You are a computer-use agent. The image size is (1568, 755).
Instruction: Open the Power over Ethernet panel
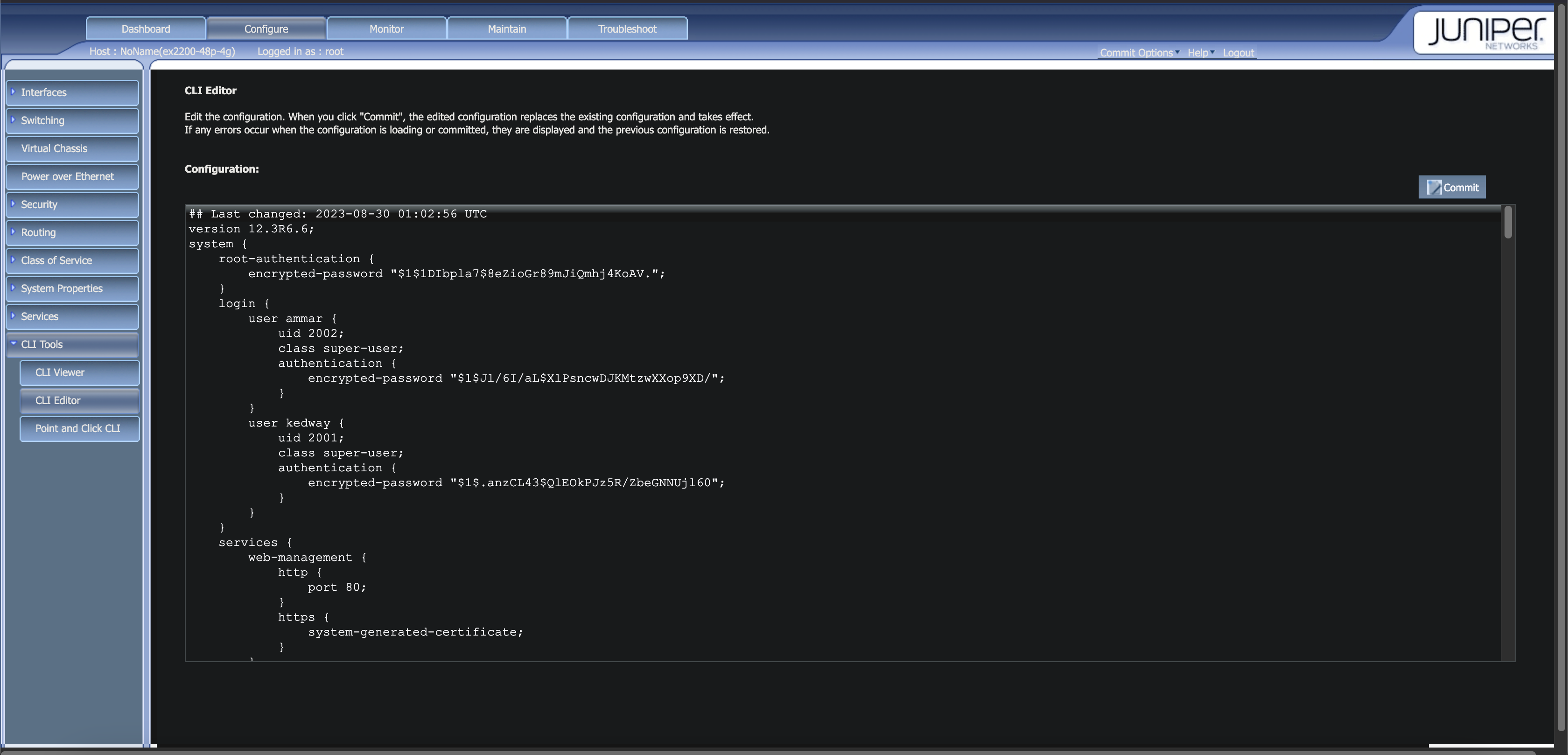click(x=67, y=176)
